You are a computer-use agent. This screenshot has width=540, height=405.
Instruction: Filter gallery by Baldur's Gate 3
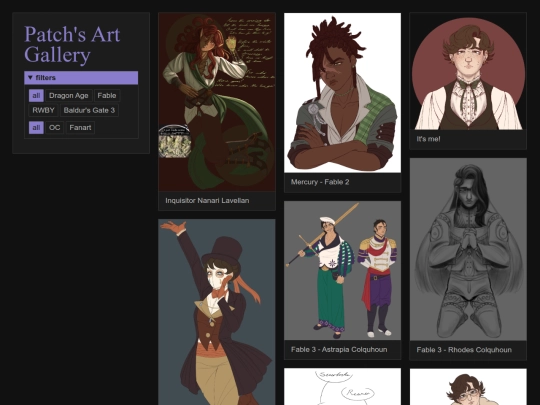tap(89, 111)
